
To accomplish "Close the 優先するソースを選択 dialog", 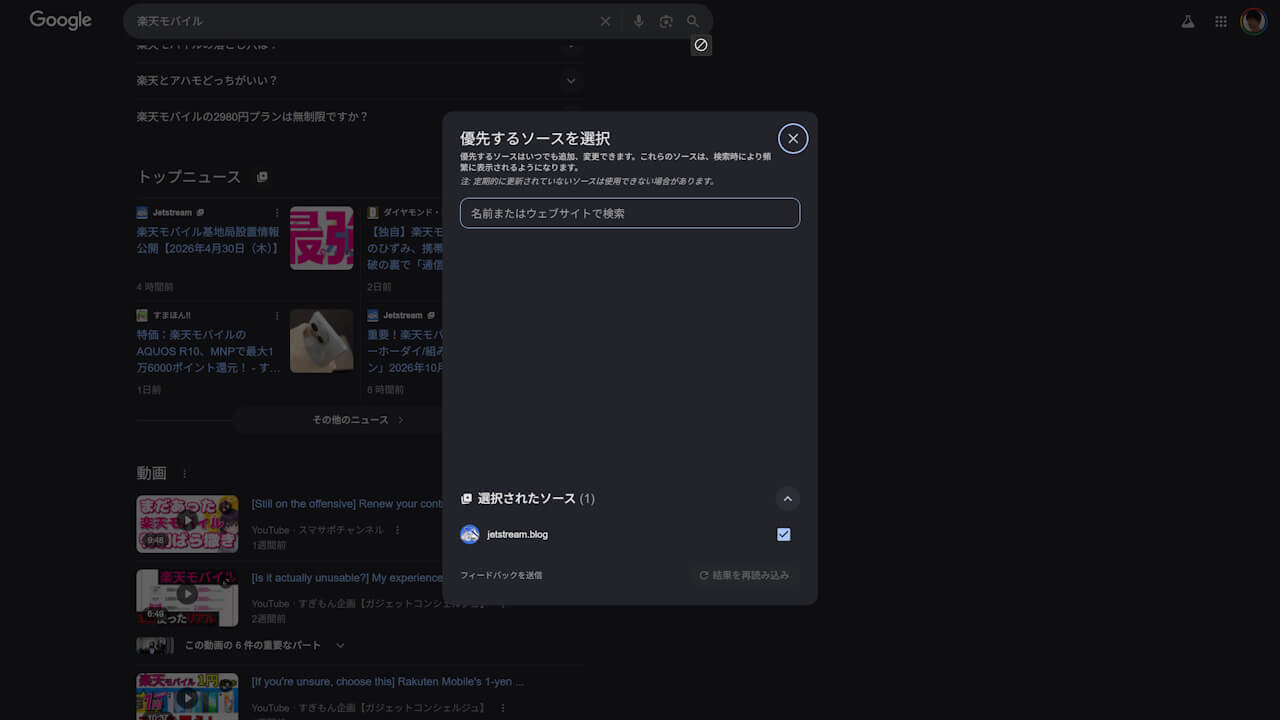I will [793, 139].
